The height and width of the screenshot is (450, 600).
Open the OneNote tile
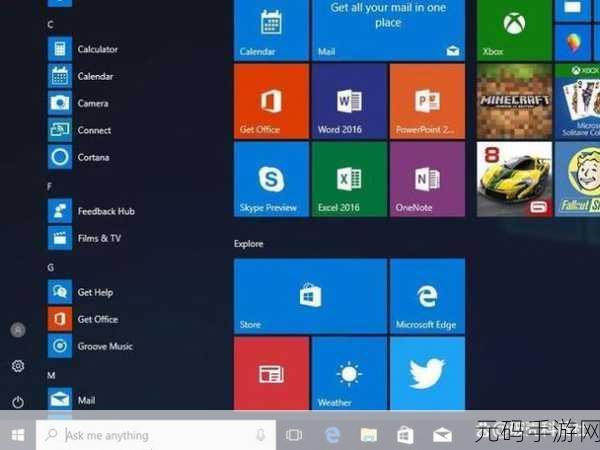click(x=427, y=179)
